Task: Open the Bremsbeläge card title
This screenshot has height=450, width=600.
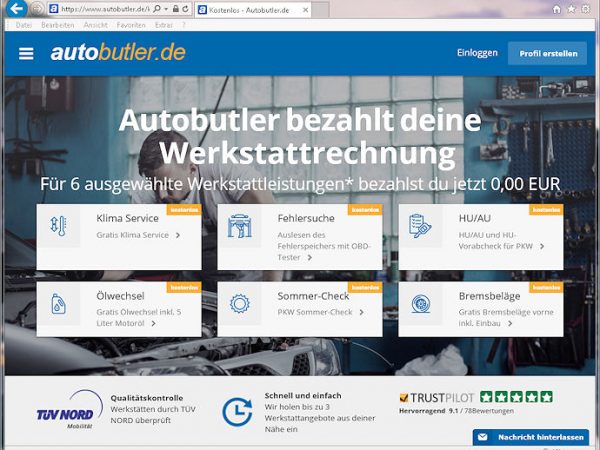Action: pos(489,296)
